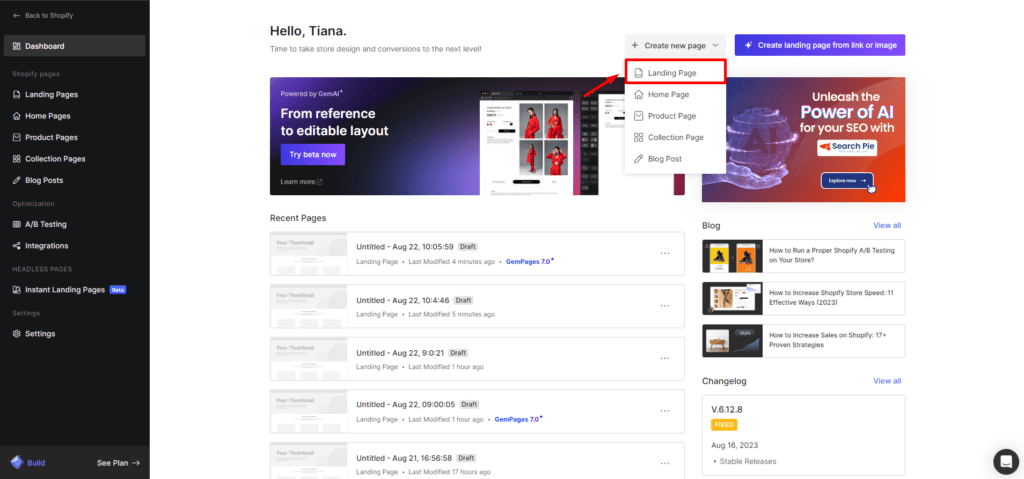The height and width of the screenshot is (479, 1024).
Task: Click GemPages 7.0 tag on 10:05:59 page
Action: point(530,261)
